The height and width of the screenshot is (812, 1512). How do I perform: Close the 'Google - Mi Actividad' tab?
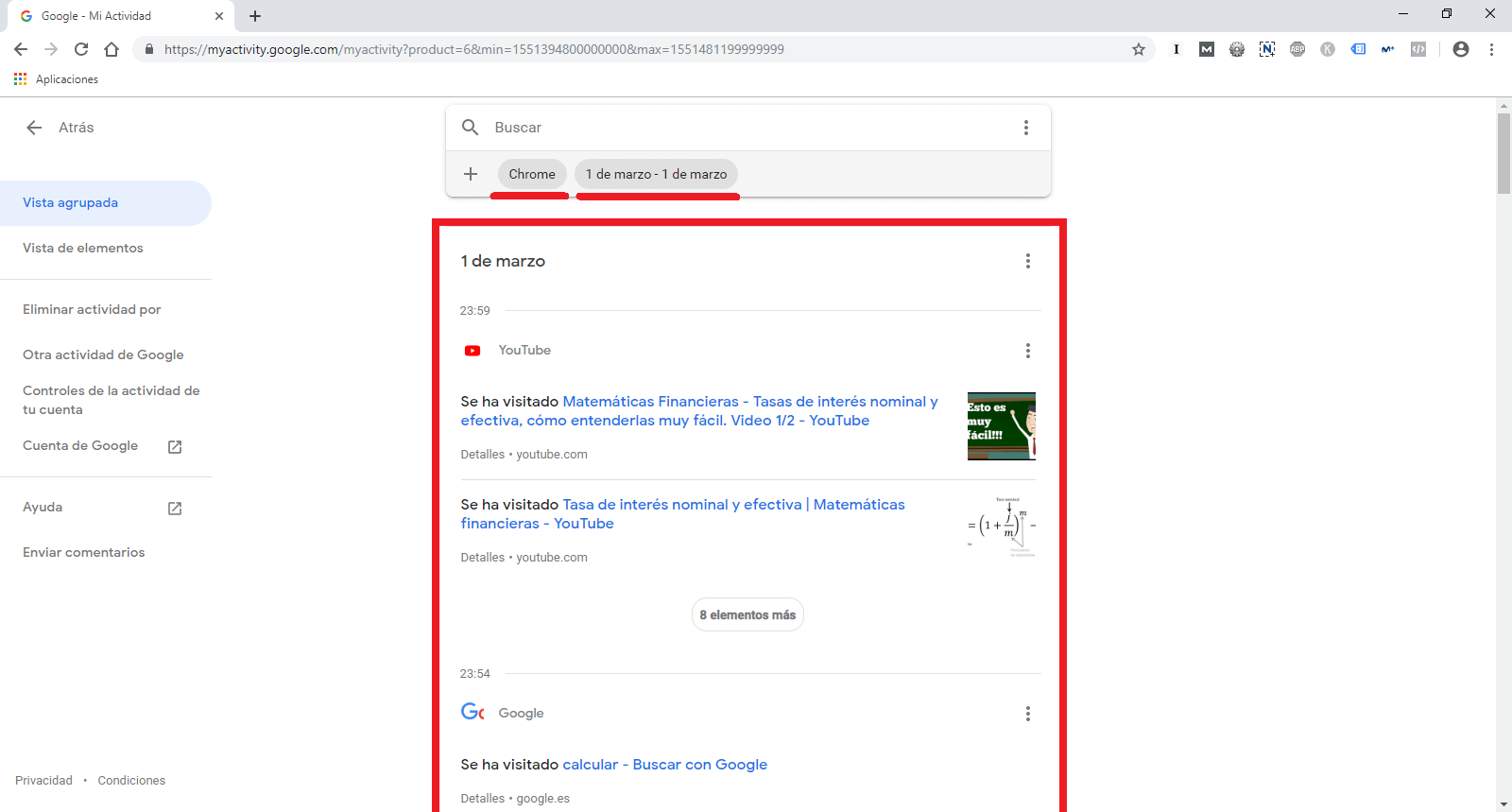coord(219,16)
